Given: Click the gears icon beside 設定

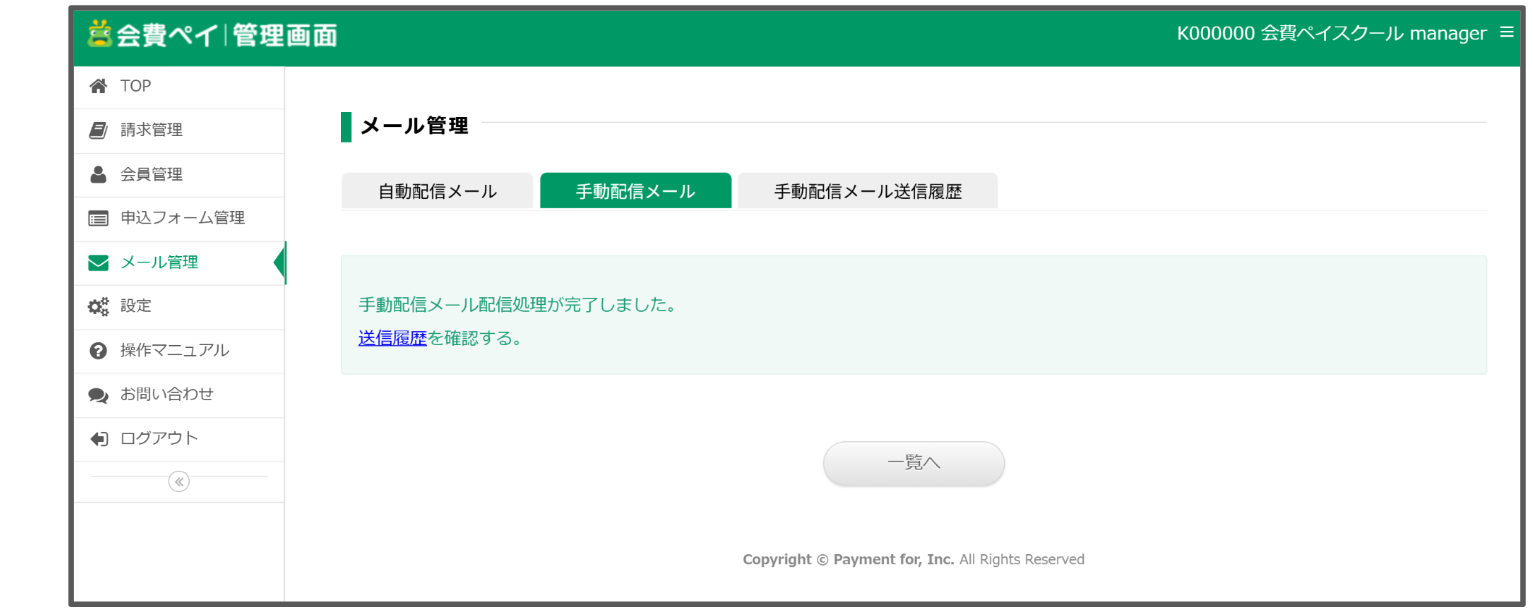Looking at the screenshot, I should coord(98,307).
